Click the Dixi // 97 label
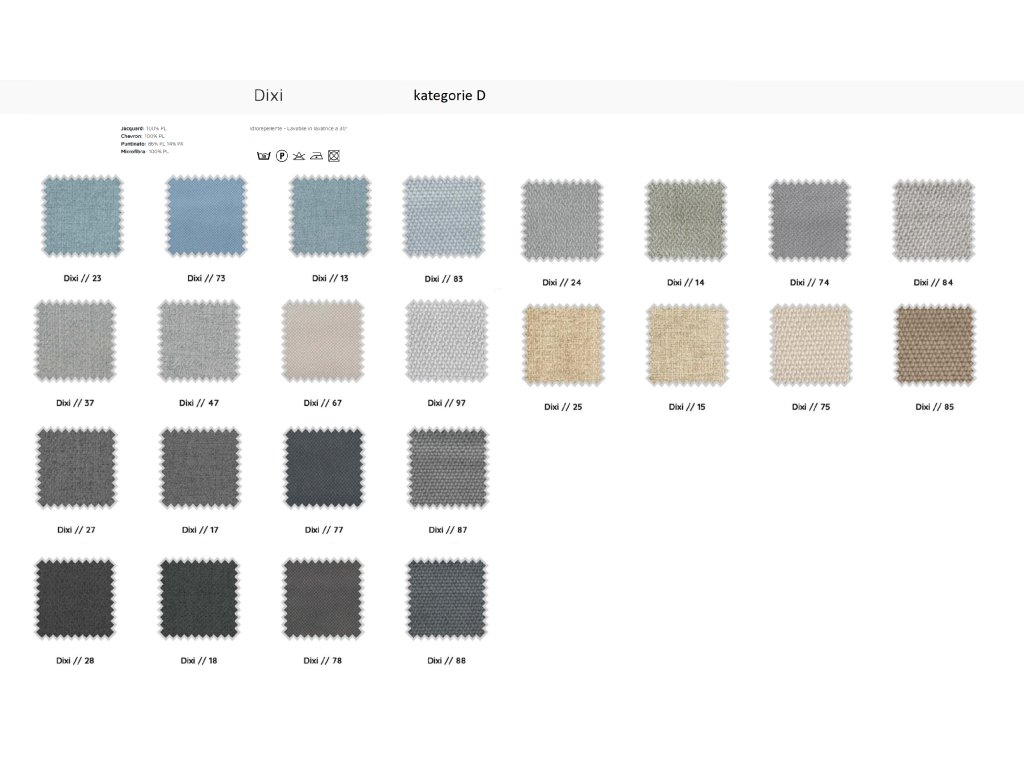The width and height of the screenshot is (1024, 768). pos(446,403)
